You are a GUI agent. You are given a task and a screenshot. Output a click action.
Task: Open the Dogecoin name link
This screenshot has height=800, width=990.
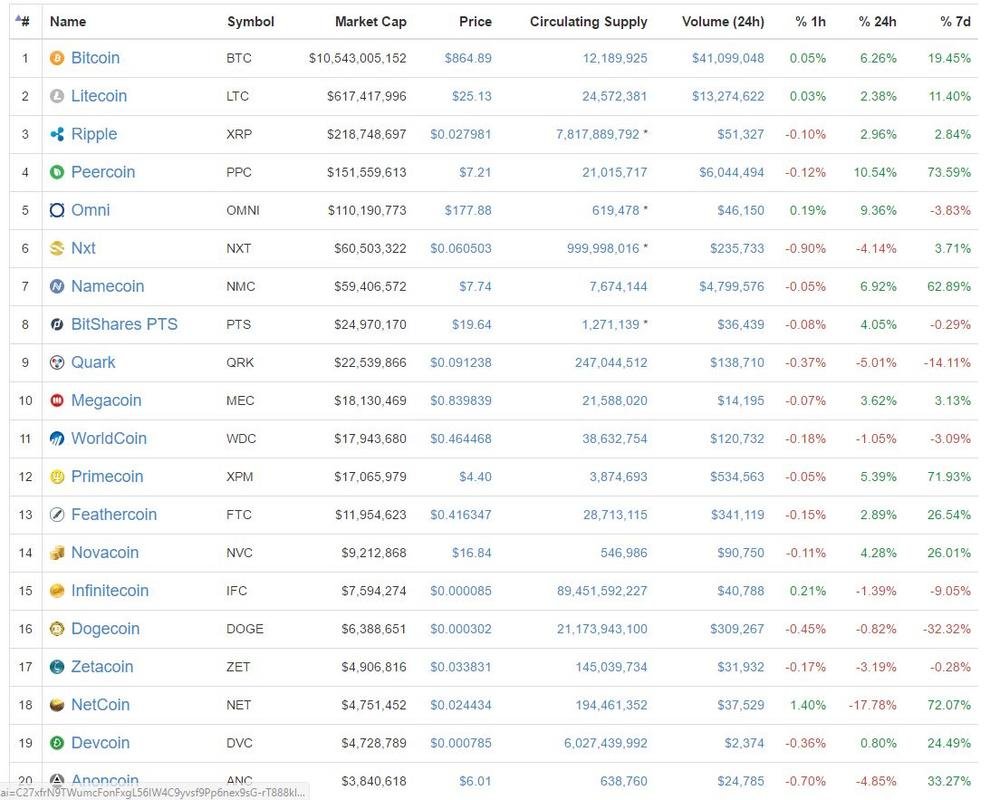point(105,629)
